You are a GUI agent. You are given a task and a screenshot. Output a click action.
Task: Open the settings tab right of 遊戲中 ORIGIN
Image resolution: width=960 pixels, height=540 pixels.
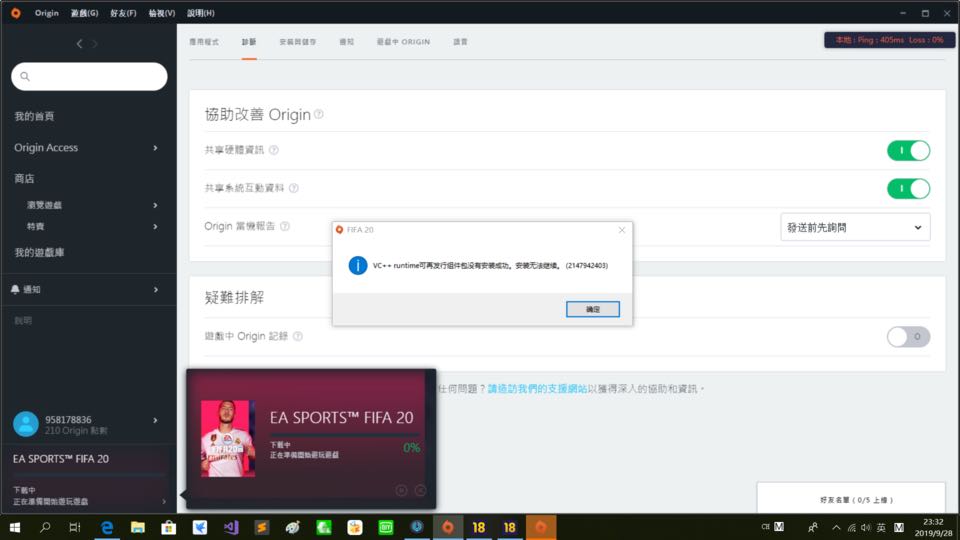coord(460,42)
